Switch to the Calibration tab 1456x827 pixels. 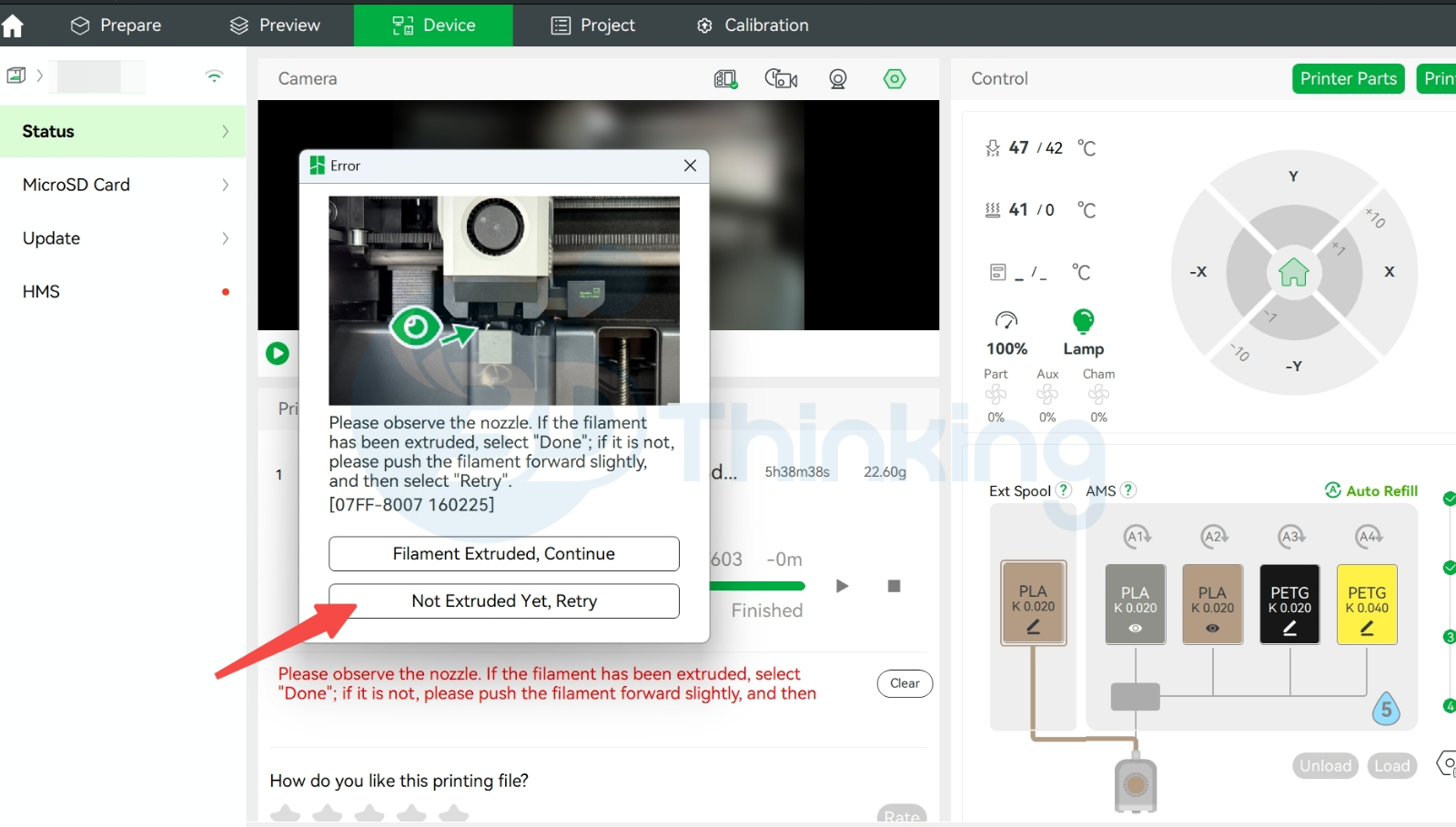click(752, 25)
